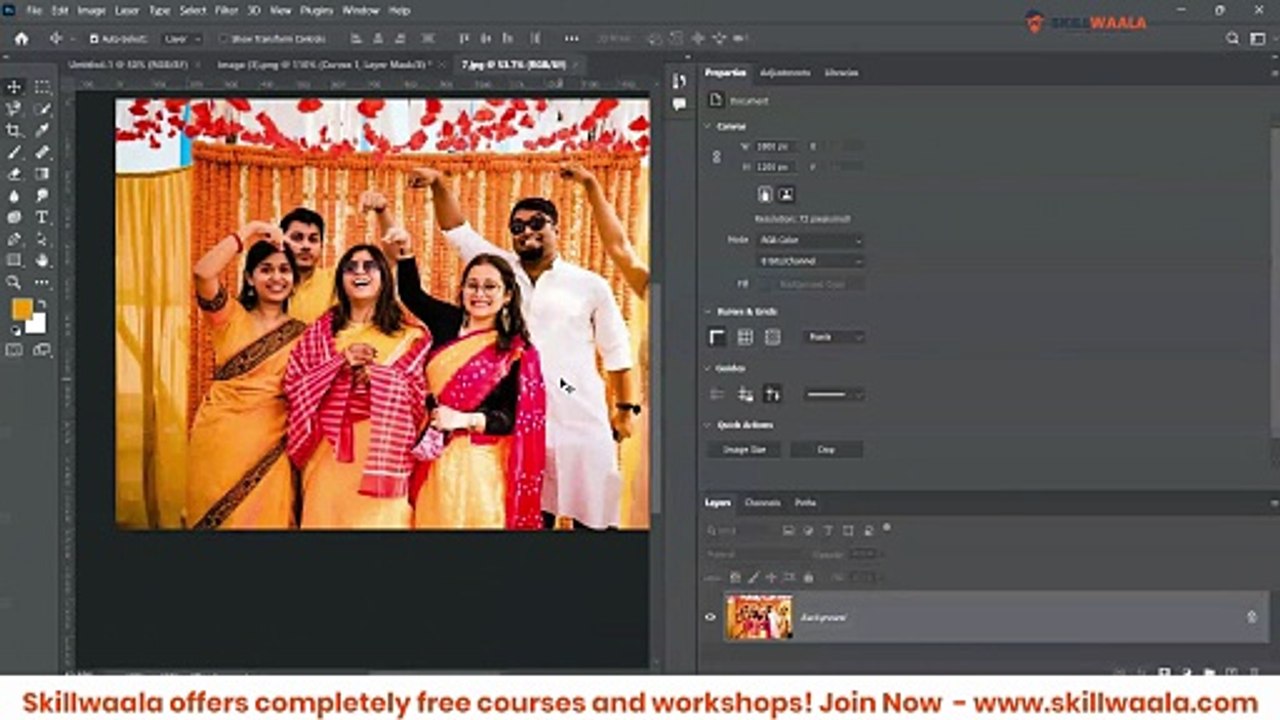Choose the Rectangular Marquee tool
The image size is (1280, 720).
pyautogui.click(x=42, y=87)
